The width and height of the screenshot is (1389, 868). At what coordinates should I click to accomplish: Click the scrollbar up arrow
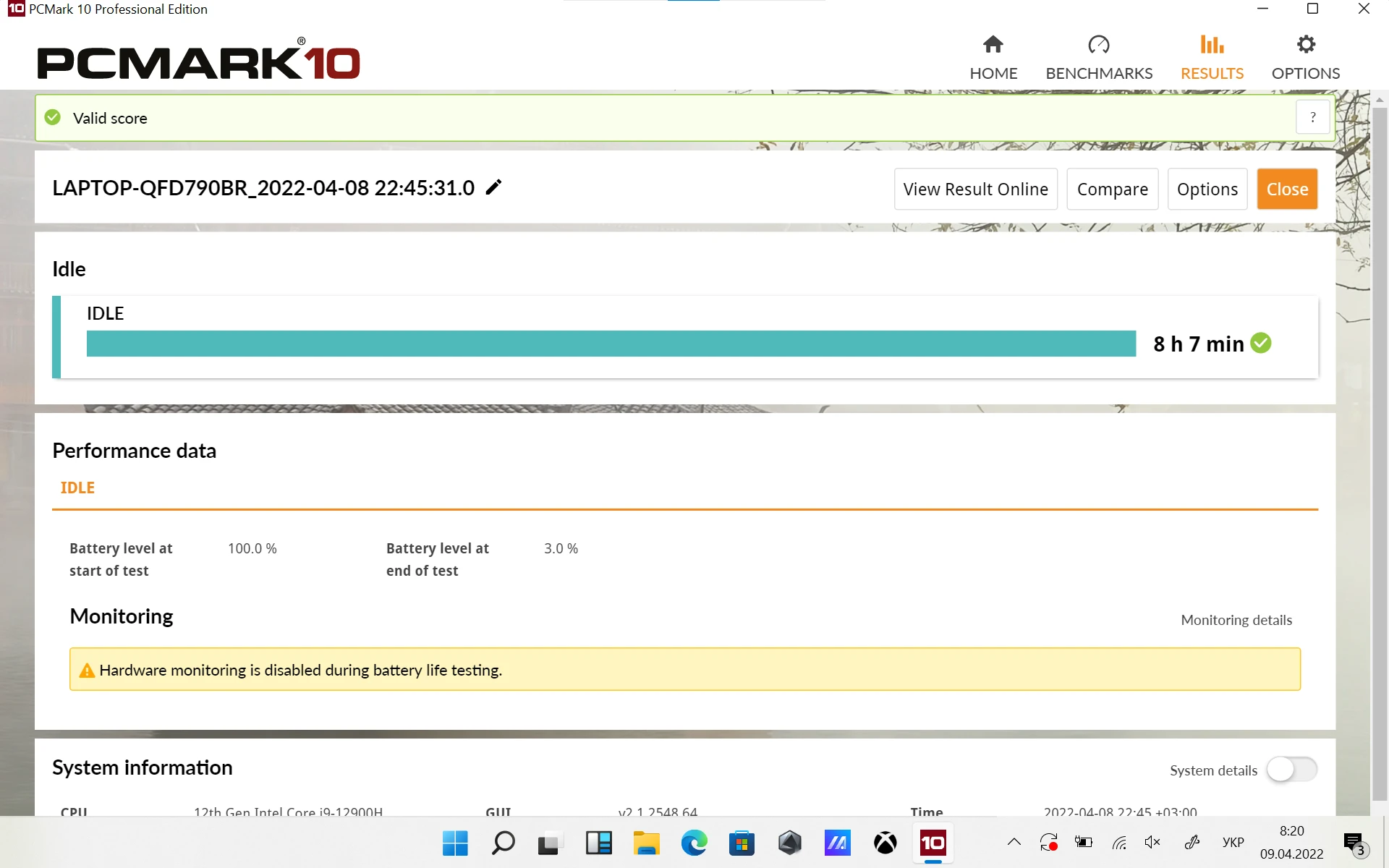[x=1380, y=100]
